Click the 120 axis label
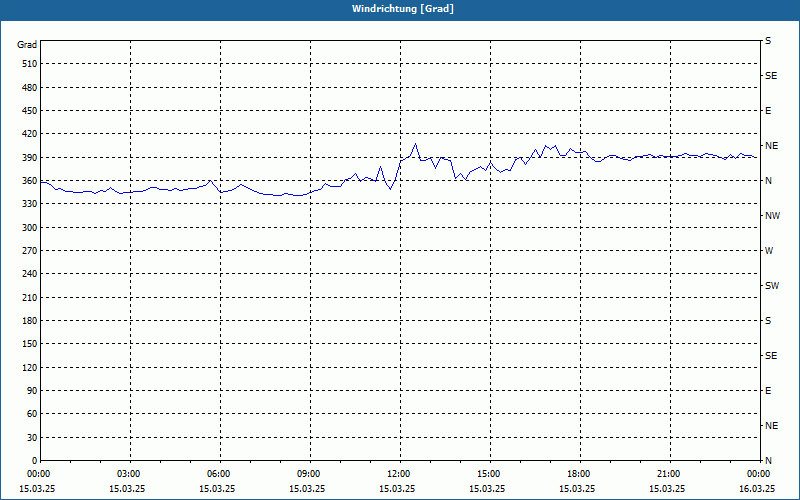Screen dimensions: 800x500 point(30,367)
